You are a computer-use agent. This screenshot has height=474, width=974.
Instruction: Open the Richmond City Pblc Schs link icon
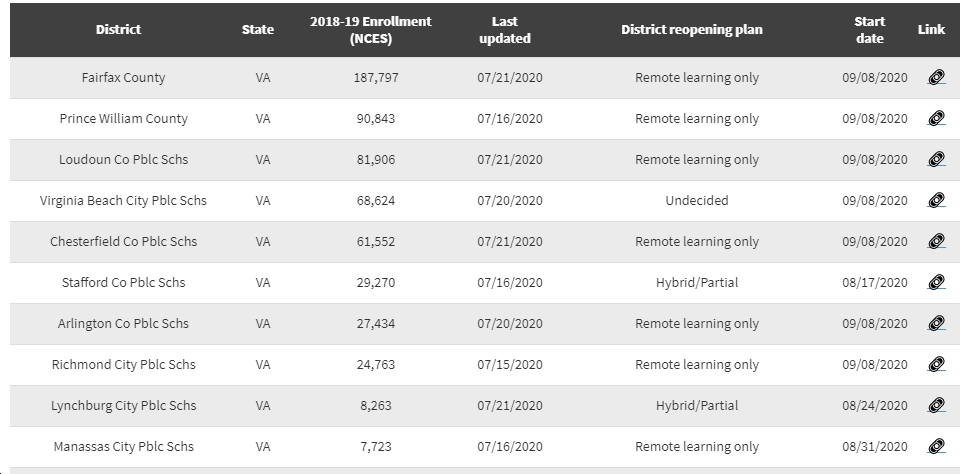[936, 365]
